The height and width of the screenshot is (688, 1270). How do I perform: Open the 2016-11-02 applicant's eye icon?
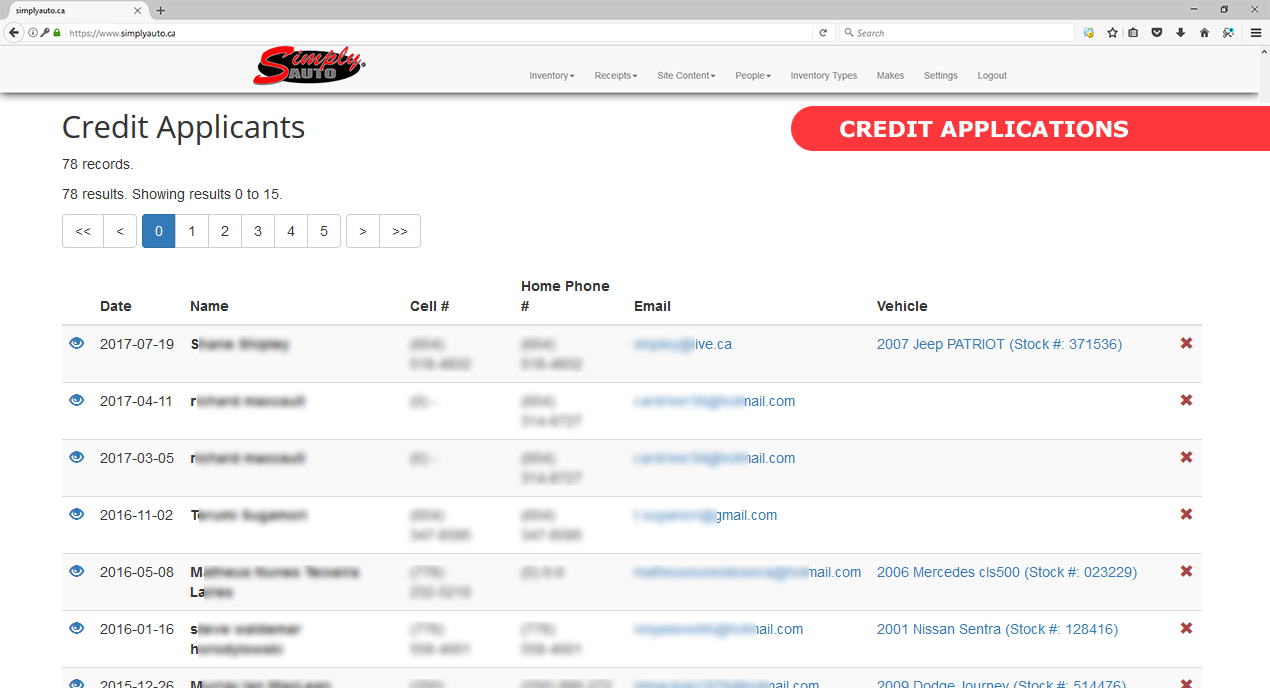click(76, 514)
